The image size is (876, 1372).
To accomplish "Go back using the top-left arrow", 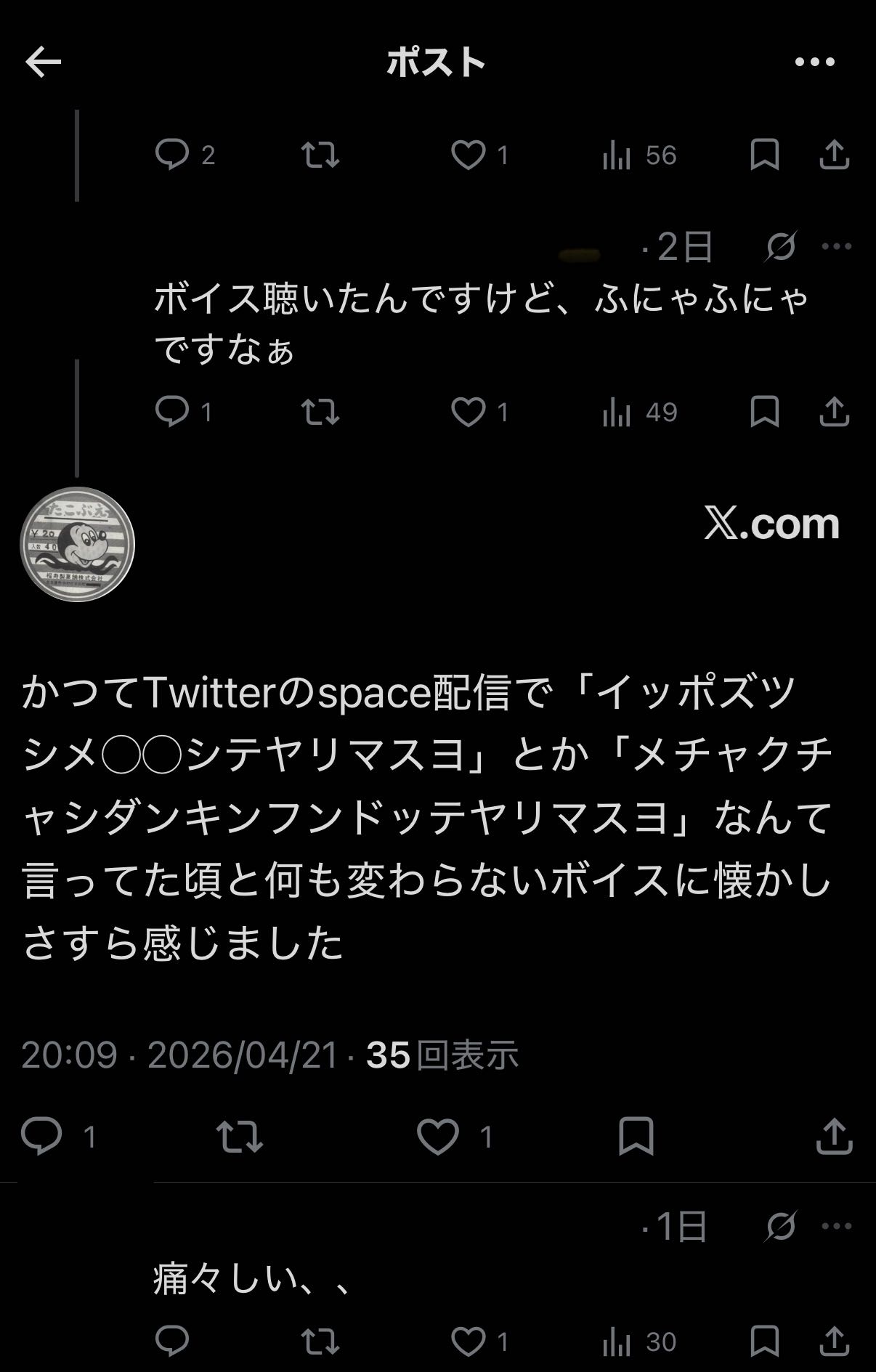I will [44, 62].
